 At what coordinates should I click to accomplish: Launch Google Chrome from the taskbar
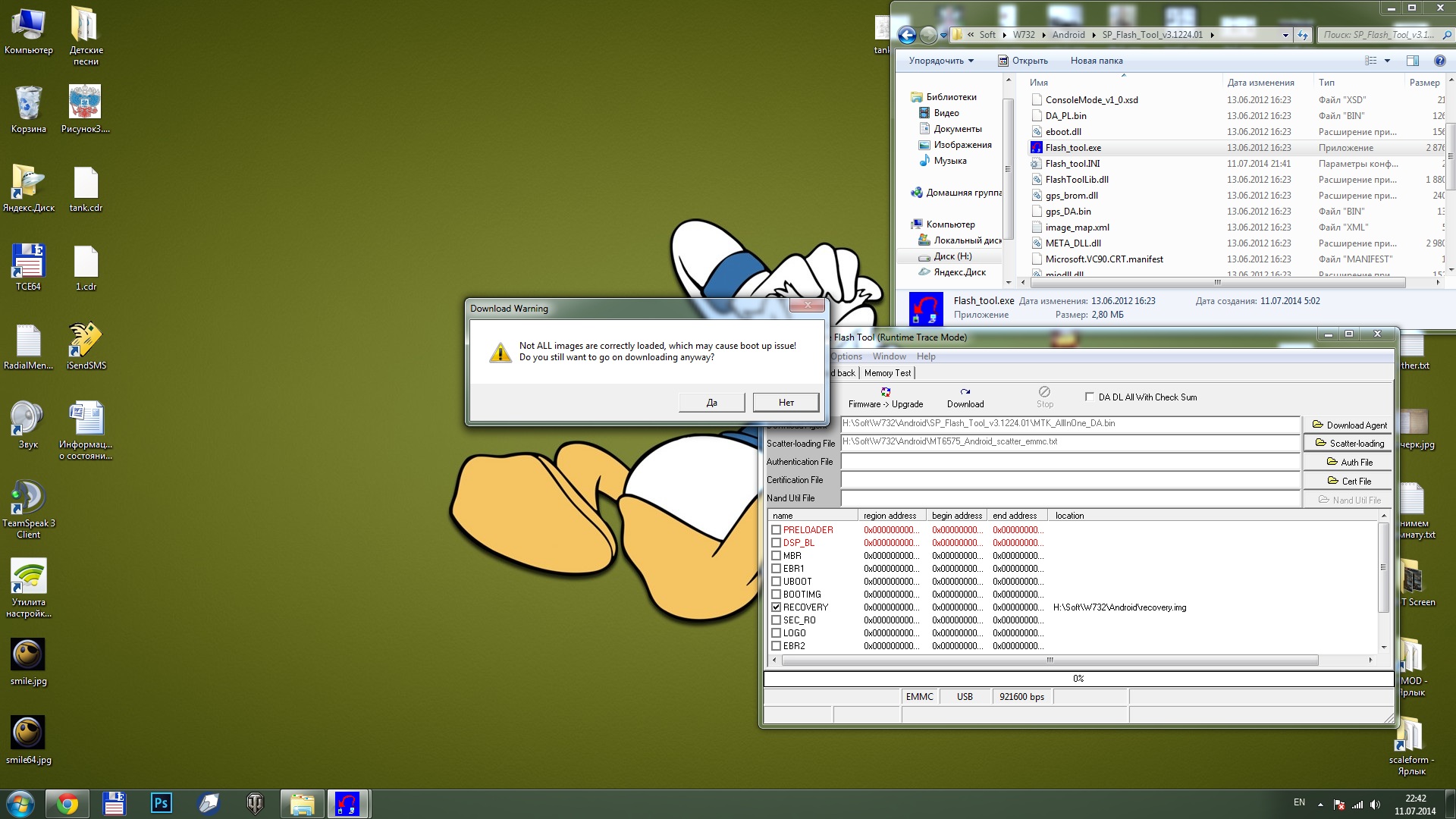[x=67, y=803]
